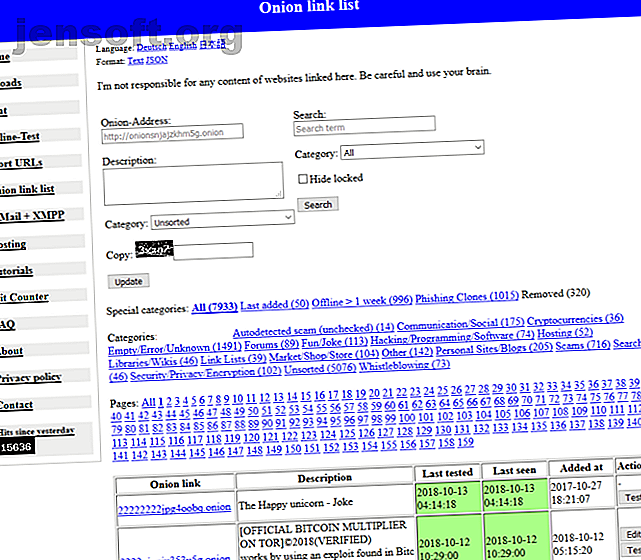
Task: Open Empty/Error/Unknown (1491) category
Action: (x=175, y=349)
